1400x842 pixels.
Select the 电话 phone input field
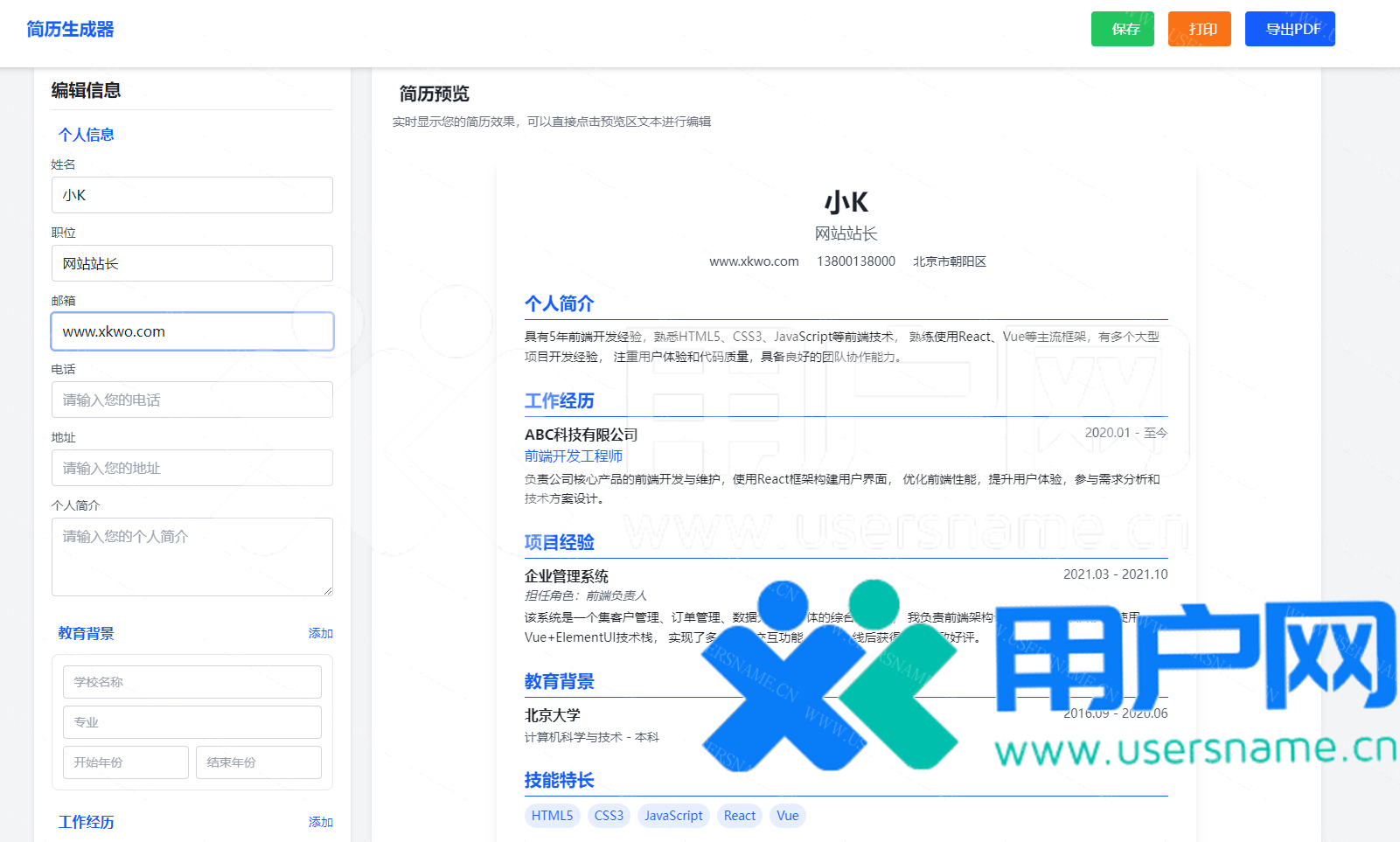192,400
